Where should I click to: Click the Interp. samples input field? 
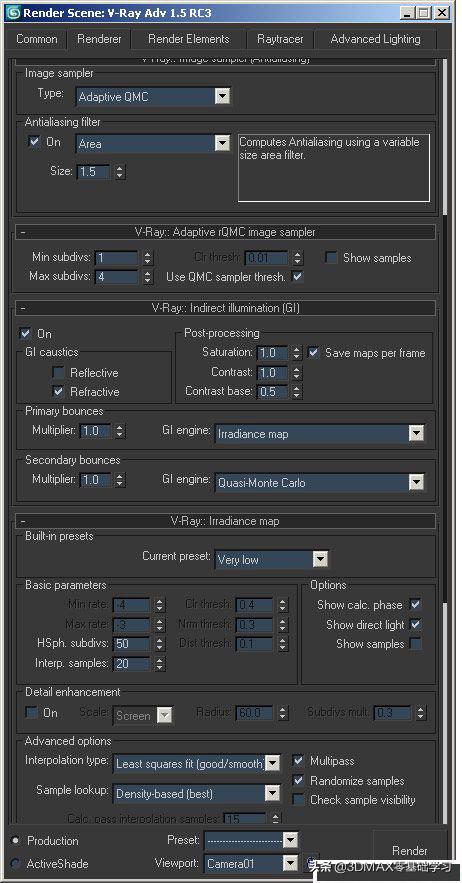coord(132,664)
